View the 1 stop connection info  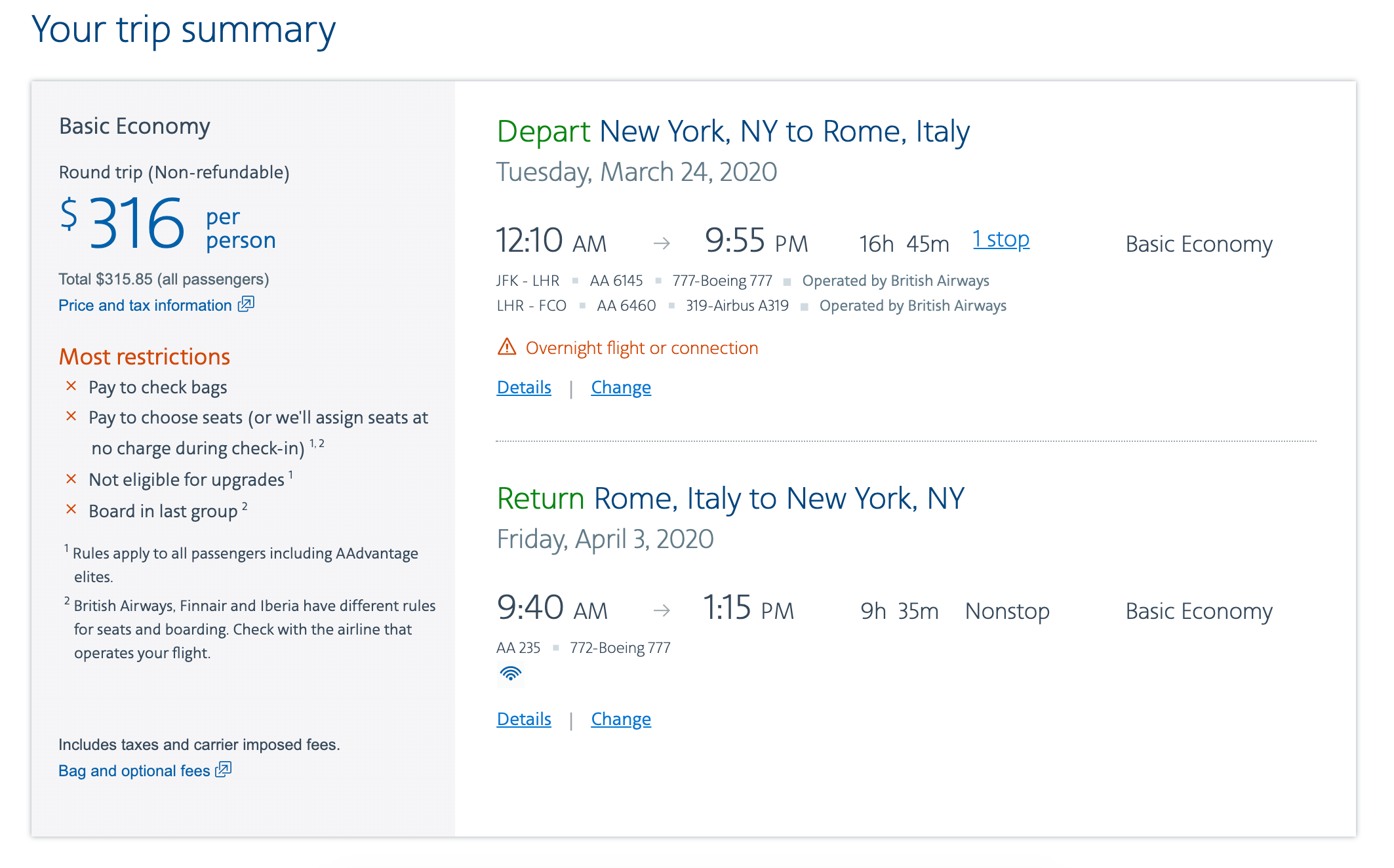point(1001,240)
